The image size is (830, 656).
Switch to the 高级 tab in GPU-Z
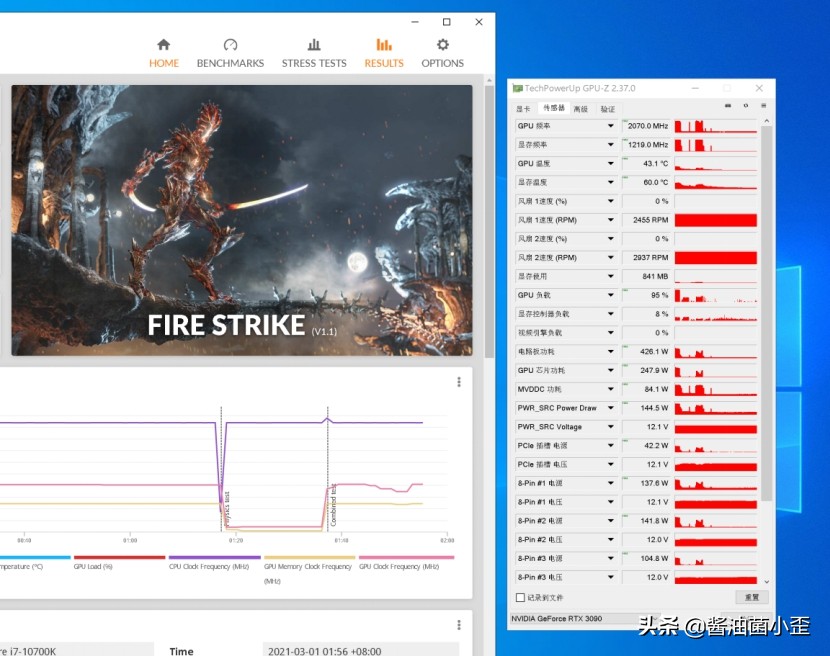581,109
